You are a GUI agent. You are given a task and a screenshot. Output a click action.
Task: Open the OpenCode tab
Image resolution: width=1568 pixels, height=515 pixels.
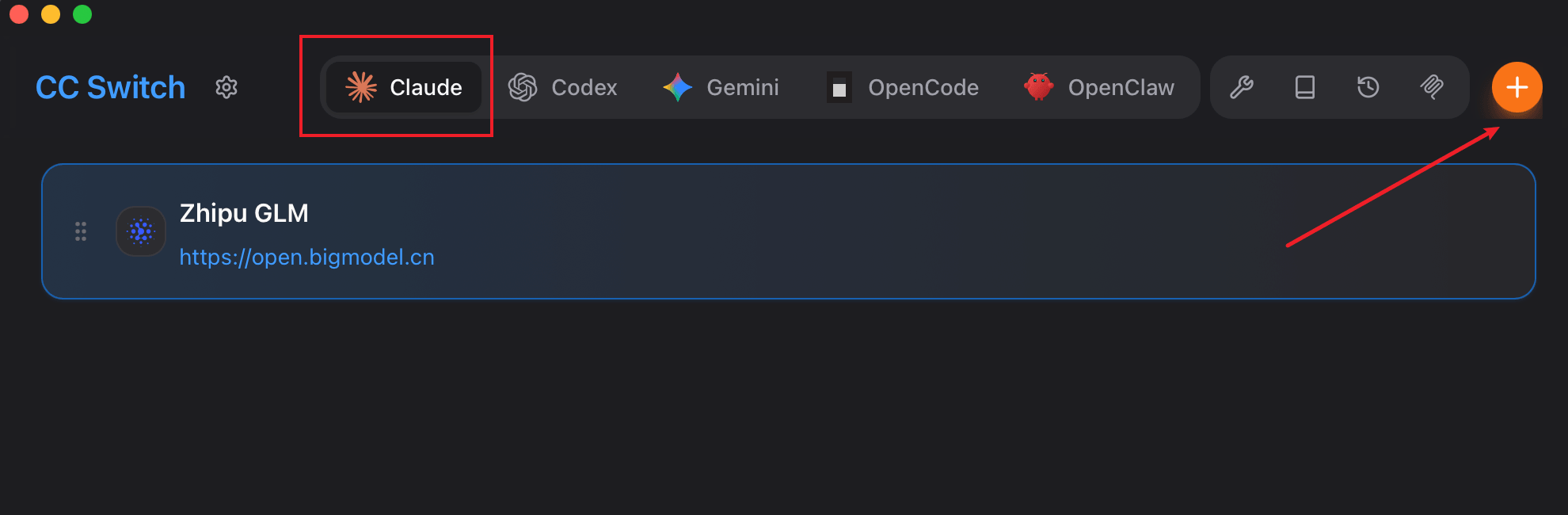904,87
